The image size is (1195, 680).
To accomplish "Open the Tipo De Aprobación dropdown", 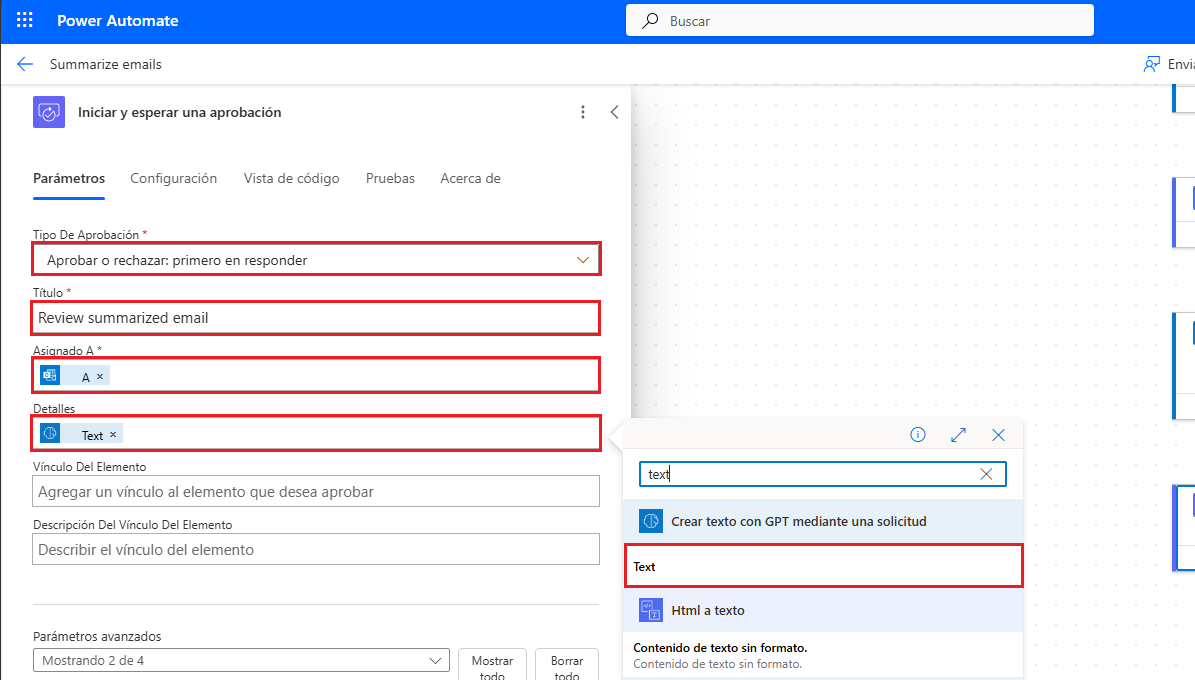I will pyautogui.click(x=316, y=260).
